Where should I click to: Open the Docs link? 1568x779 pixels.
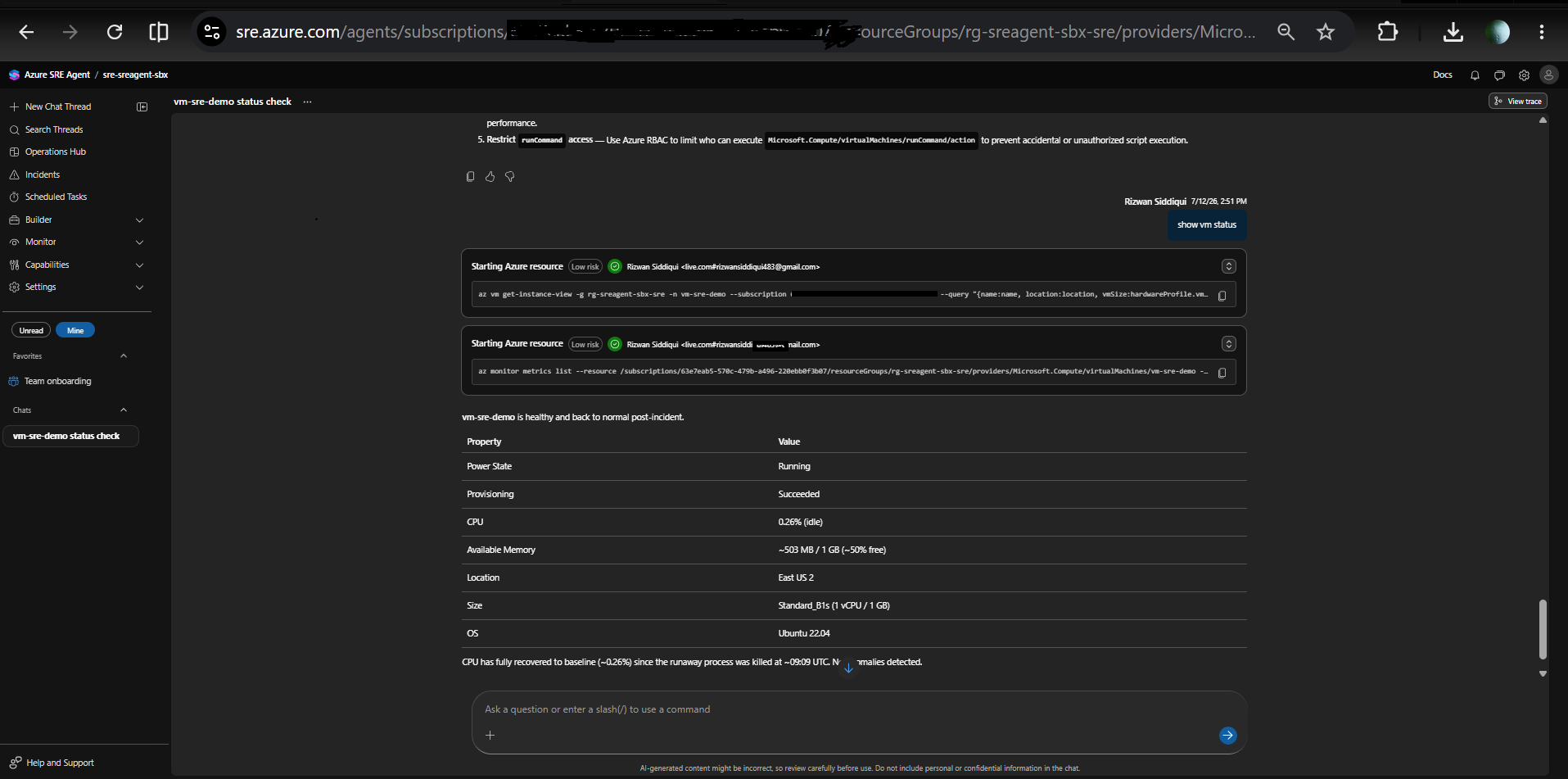click(1442, 75)
